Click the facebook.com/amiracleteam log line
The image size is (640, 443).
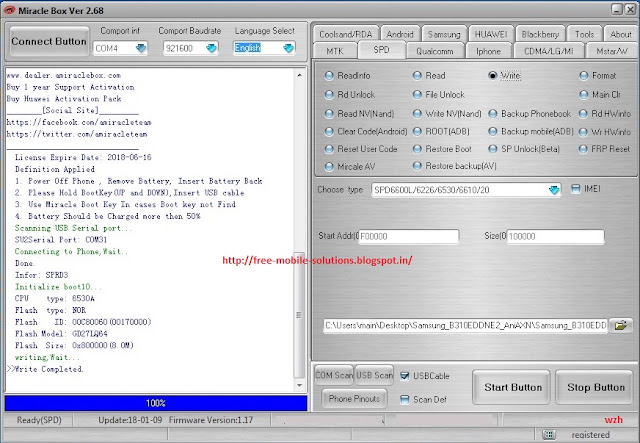point(79,122)
